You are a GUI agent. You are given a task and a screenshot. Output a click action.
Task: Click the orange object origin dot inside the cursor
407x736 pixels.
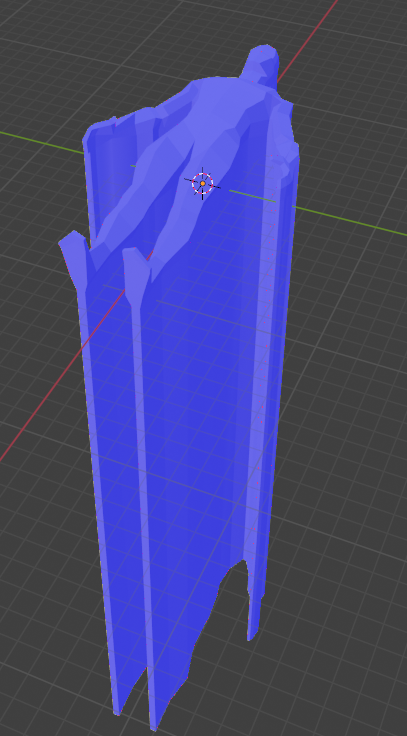pyautogui.click(x=203, y=184)
